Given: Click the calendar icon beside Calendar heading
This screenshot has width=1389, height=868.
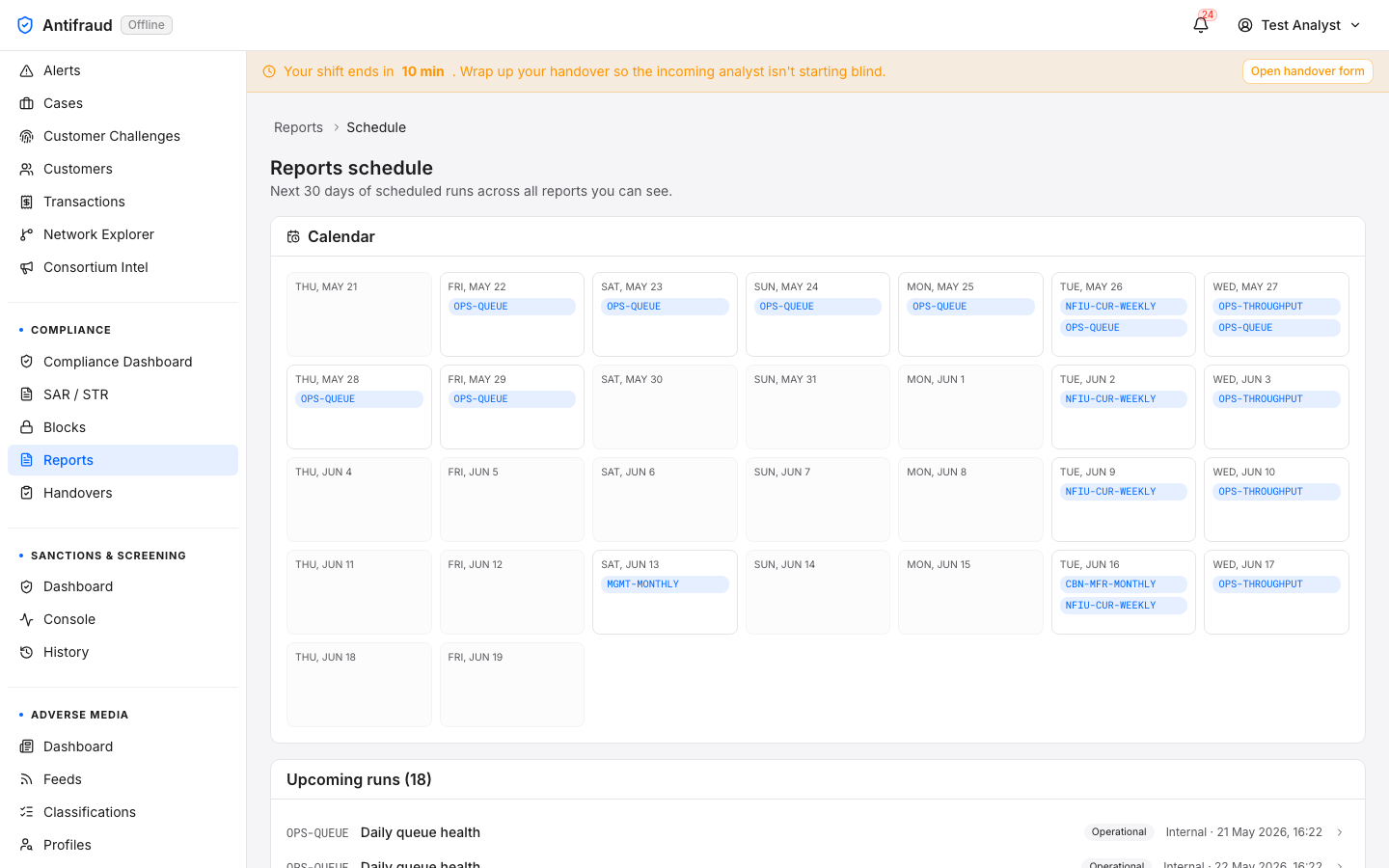Looking at the screenshot, I should (293, 236).
